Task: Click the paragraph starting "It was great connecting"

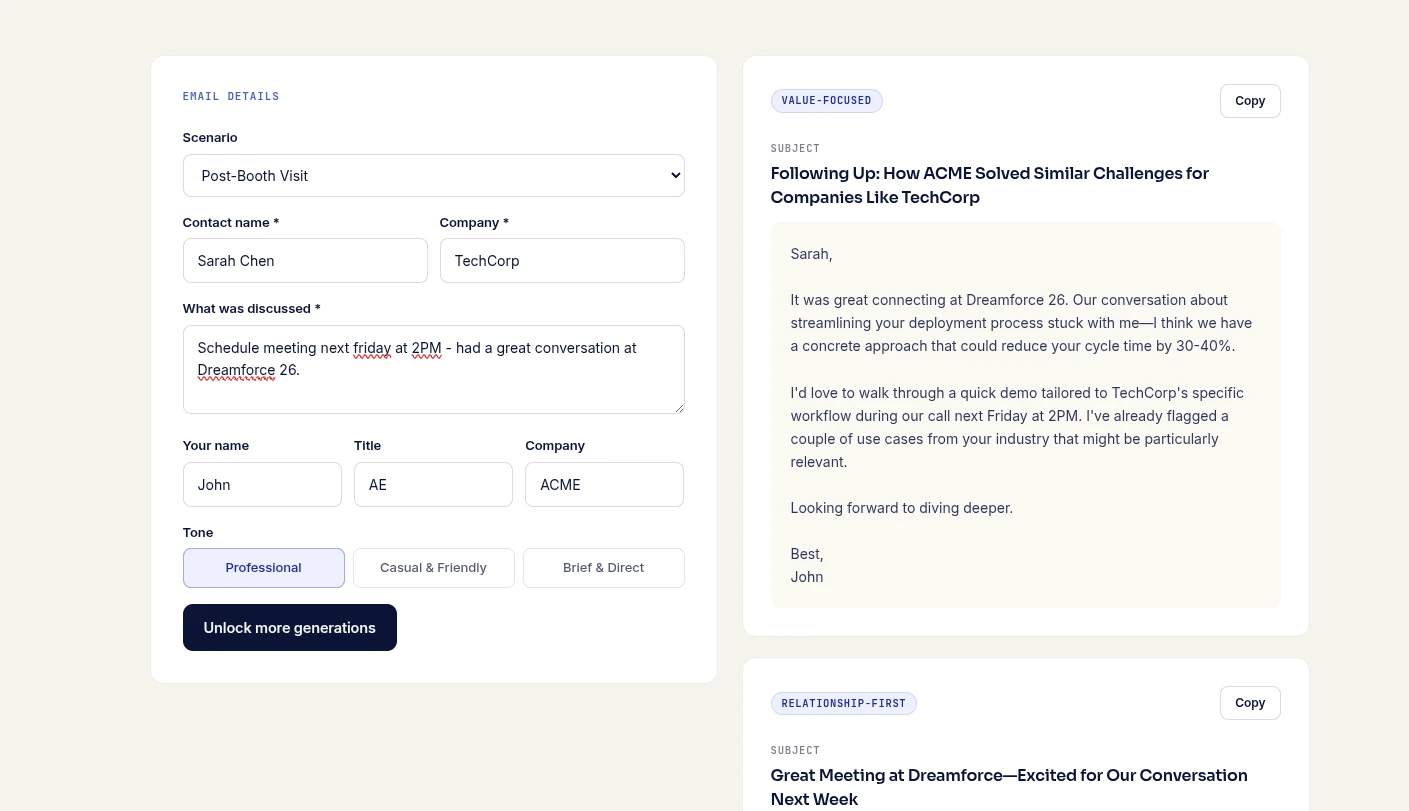Action: click(1021, 323)
